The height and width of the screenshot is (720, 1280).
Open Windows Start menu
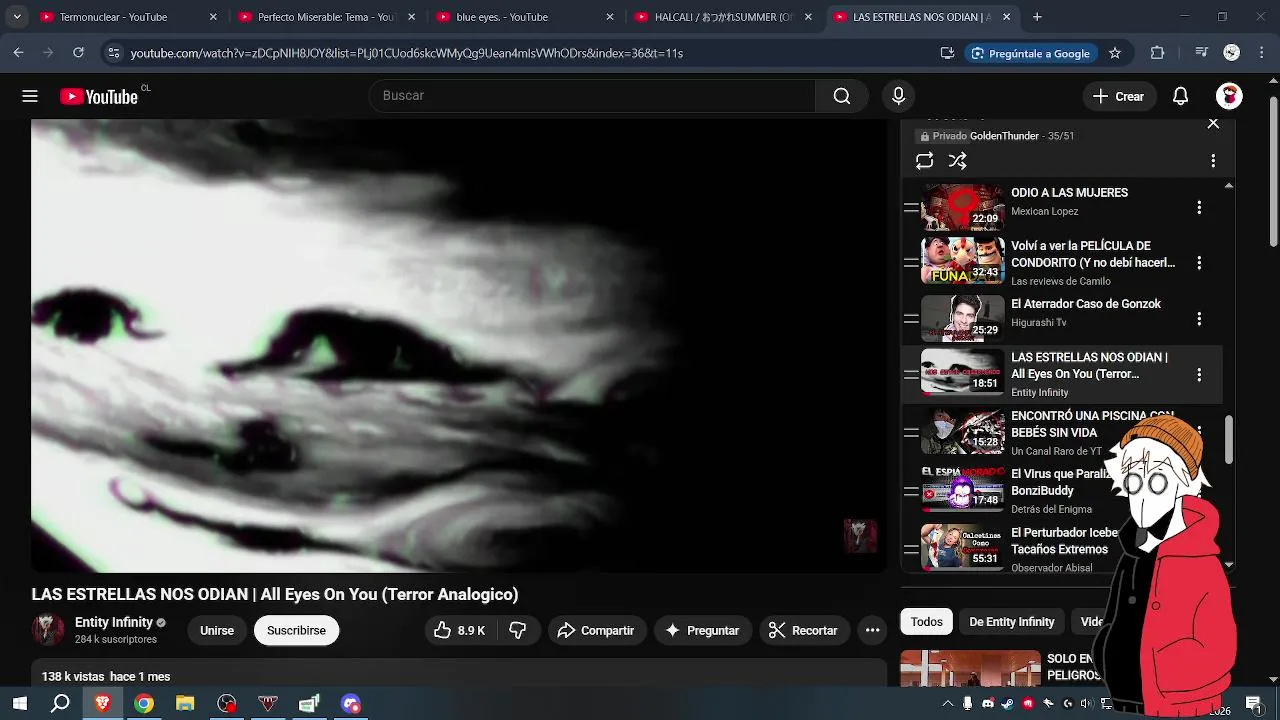pos(19,704)
